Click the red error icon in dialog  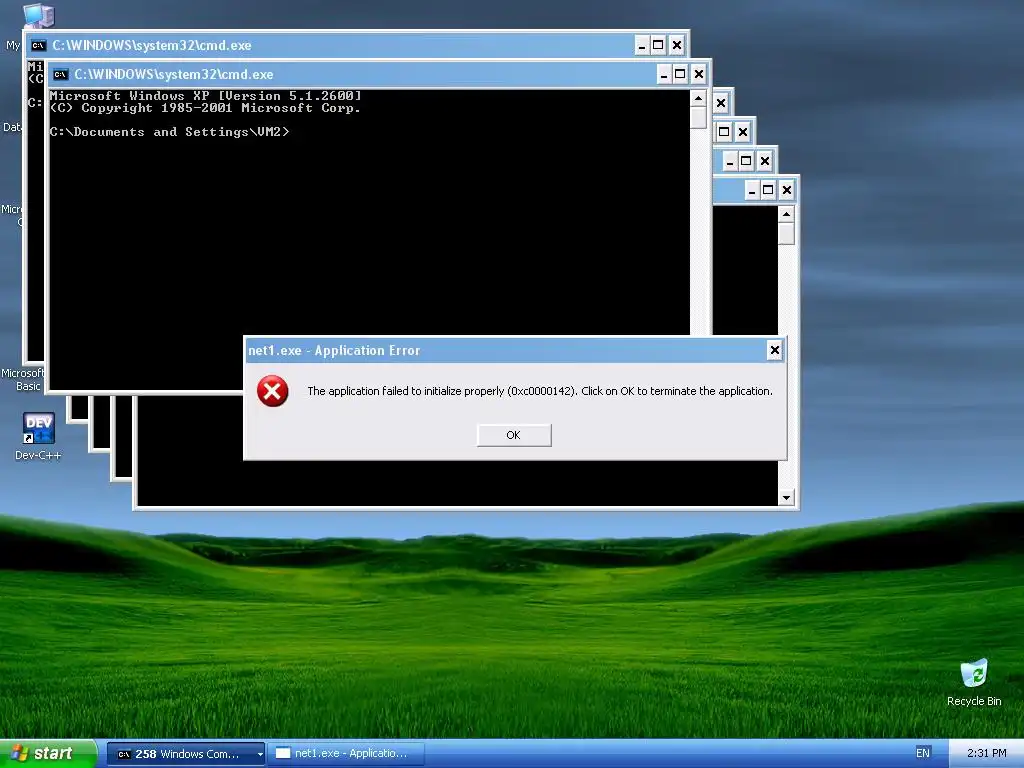pos(272,391)
